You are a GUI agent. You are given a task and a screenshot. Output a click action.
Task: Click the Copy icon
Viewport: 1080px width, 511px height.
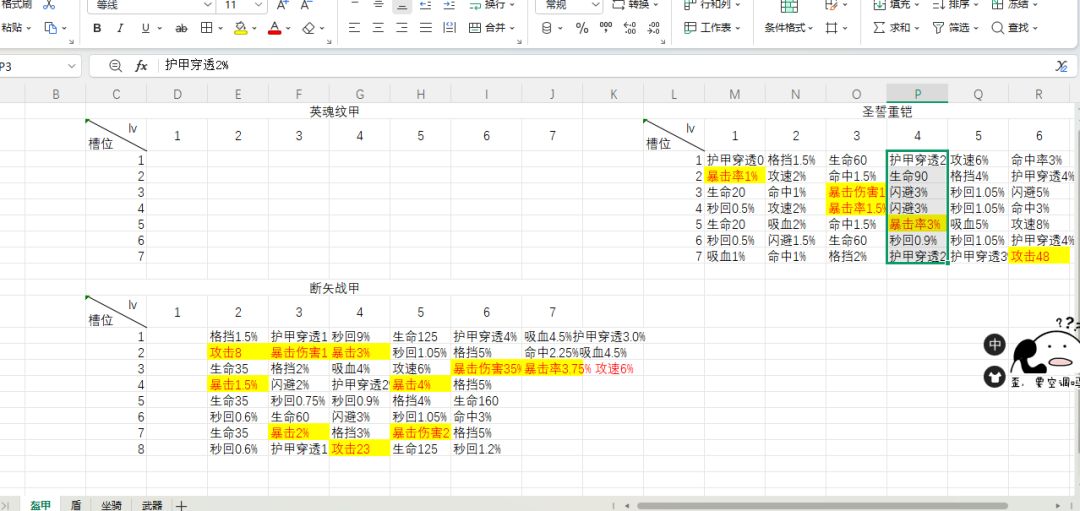[x=51, y=28]
